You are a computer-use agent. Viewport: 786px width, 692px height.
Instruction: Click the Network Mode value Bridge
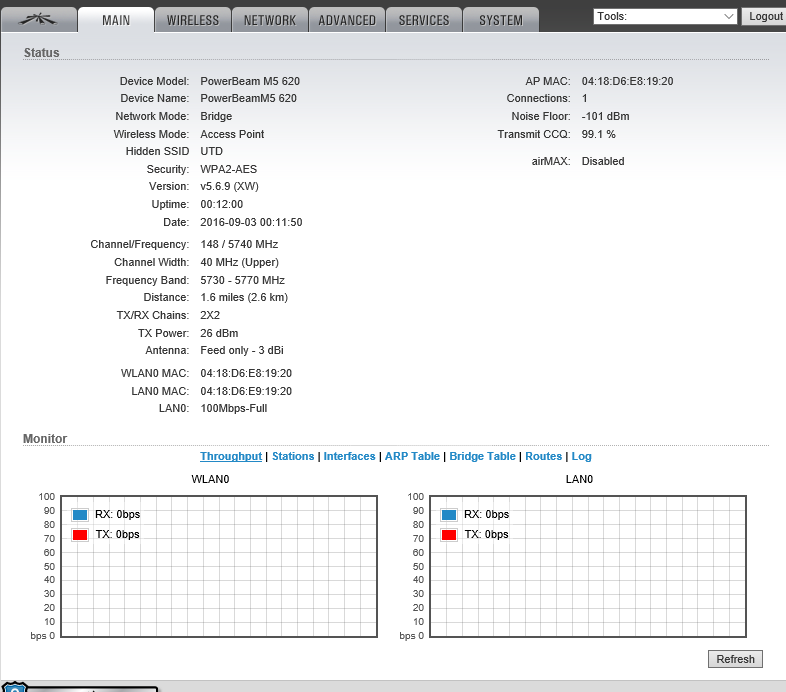pos(216,116)
